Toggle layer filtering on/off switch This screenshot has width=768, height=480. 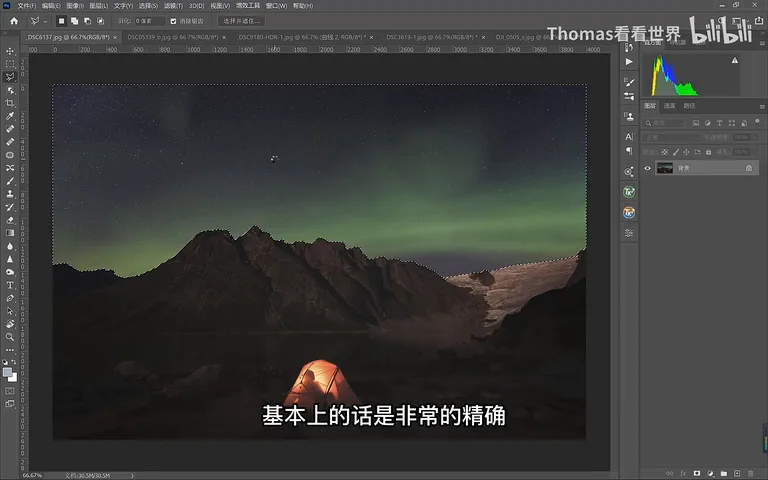[757, 121]
